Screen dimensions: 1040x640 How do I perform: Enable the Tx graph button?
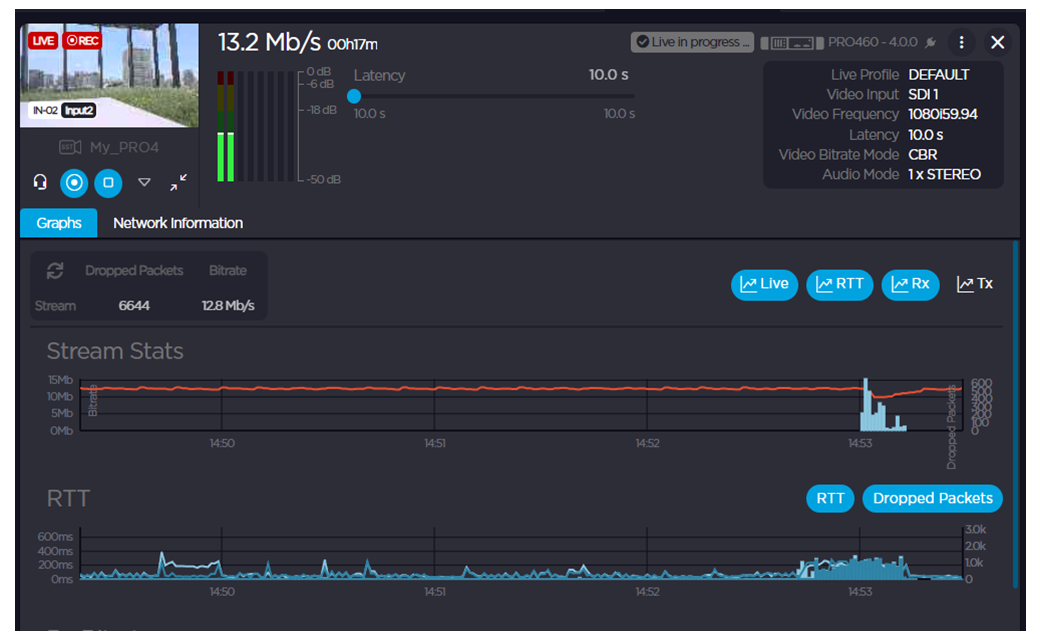pos(974,285)
